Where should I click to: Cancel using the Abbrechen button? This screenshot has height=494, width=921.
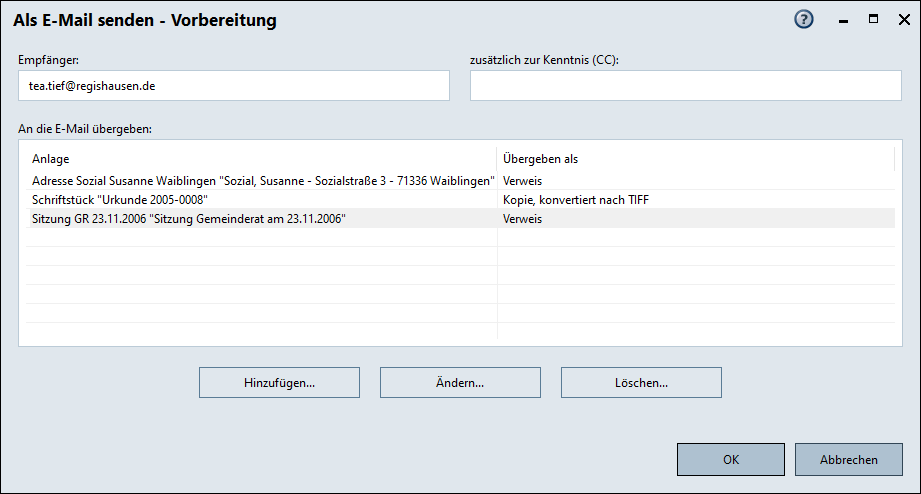click(x=848, y=460)
